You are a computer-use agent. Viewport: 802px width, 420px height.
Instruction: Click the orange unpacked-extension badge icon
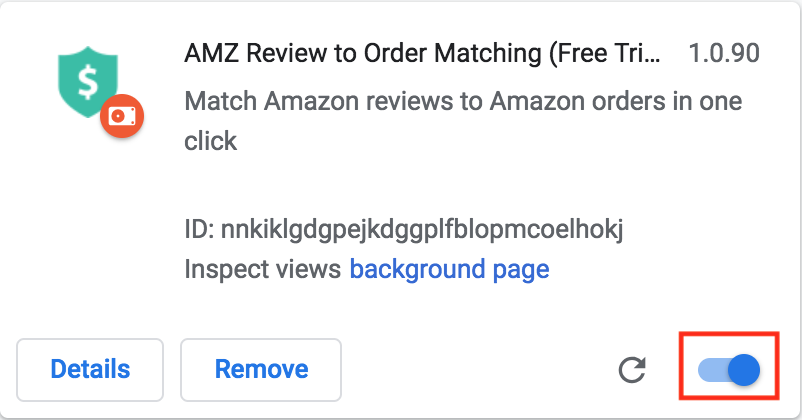[x=122, y=116]
